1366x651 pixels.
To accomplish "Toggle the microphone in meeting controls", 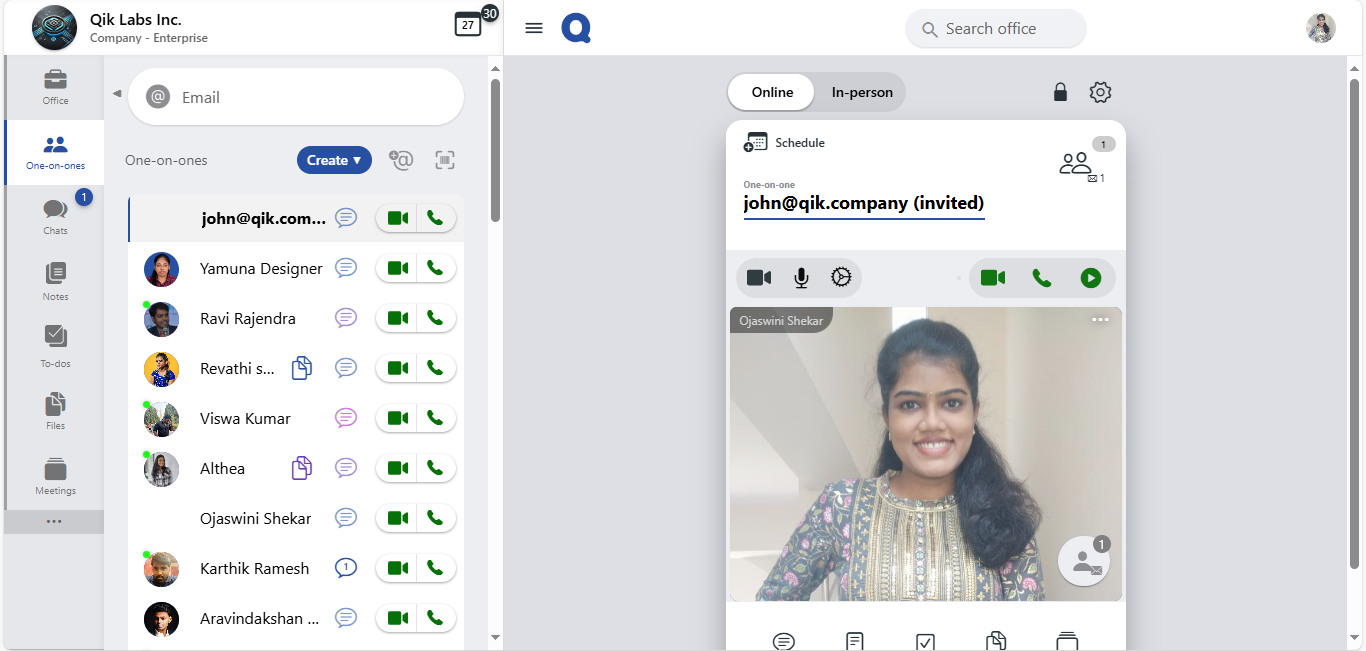I will 801,278.
